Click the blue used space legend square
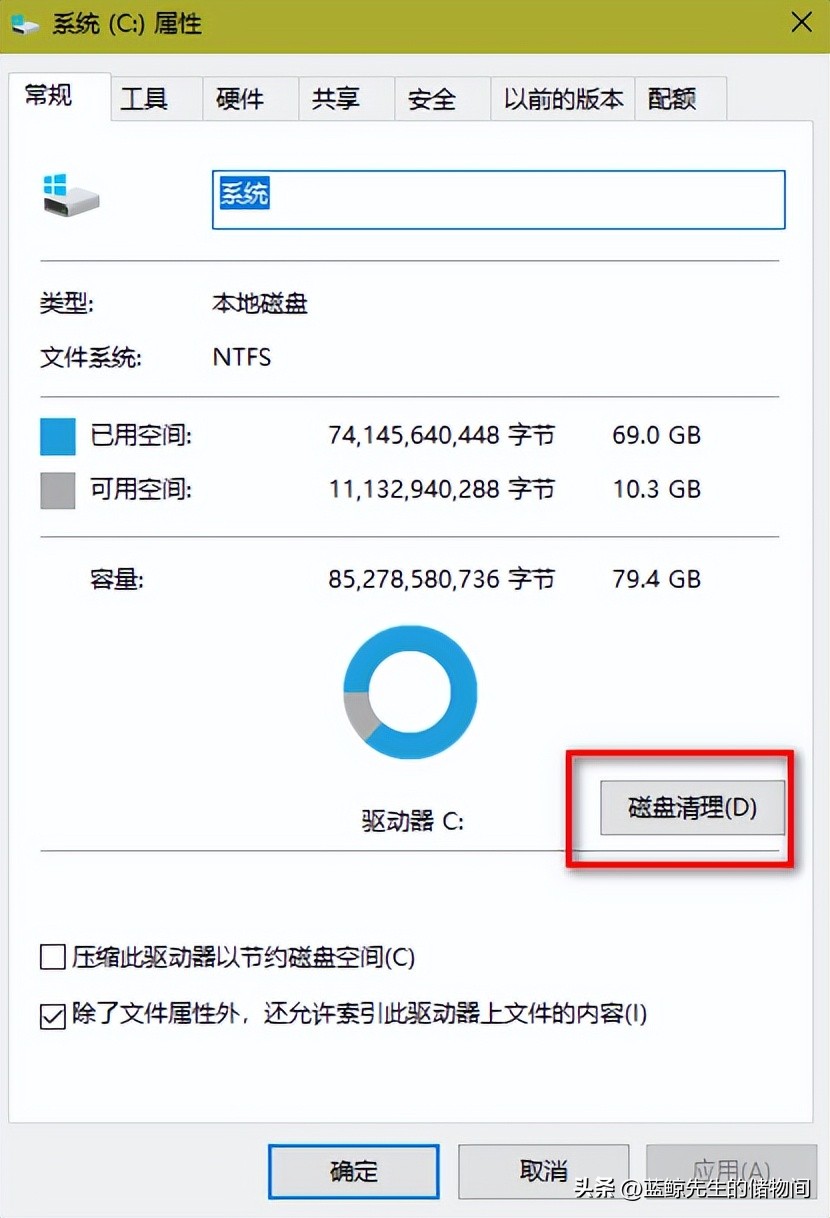This screenshot has width=830, height=1218. coord(56,434)
